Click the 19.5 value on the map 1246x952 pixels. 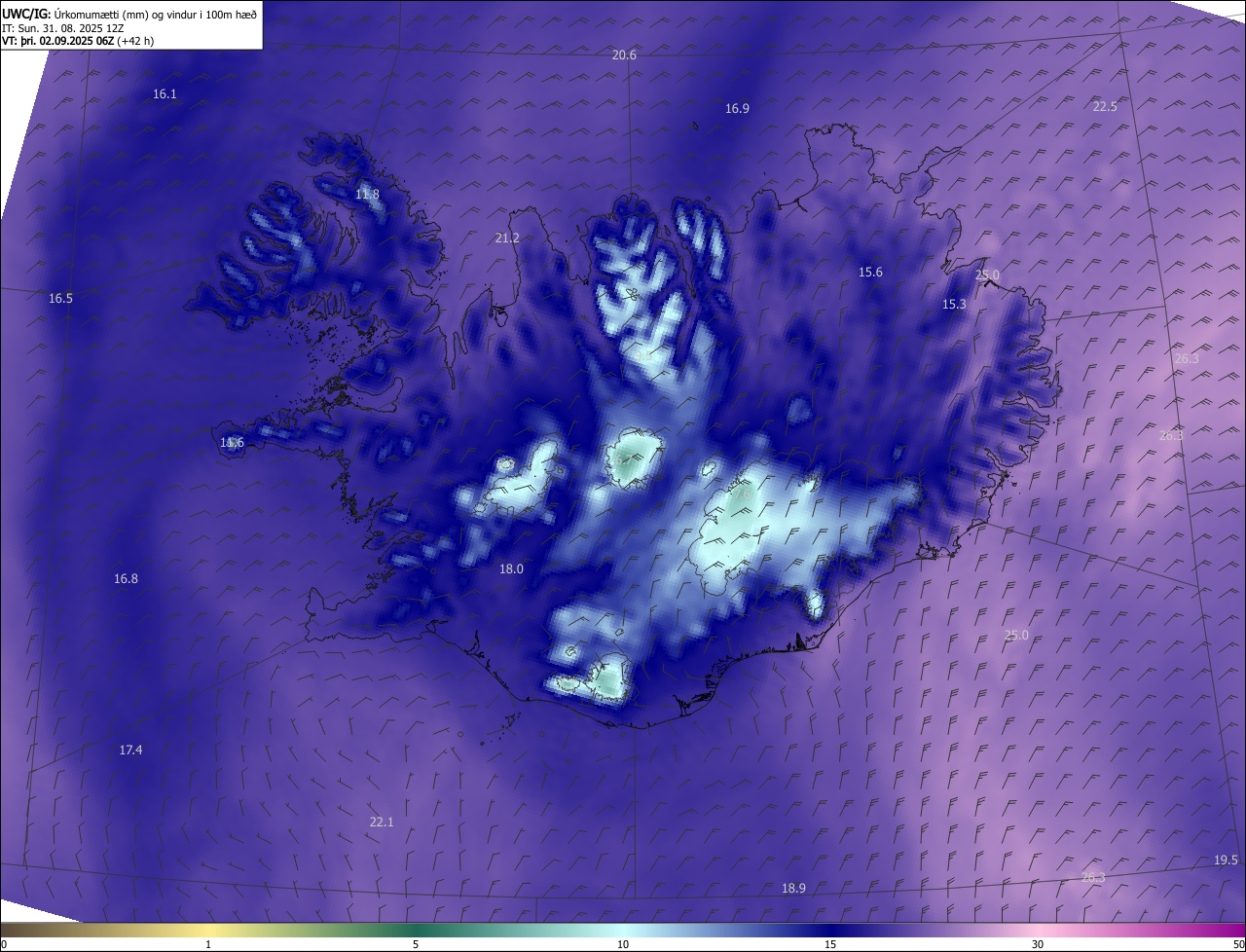1227,860
